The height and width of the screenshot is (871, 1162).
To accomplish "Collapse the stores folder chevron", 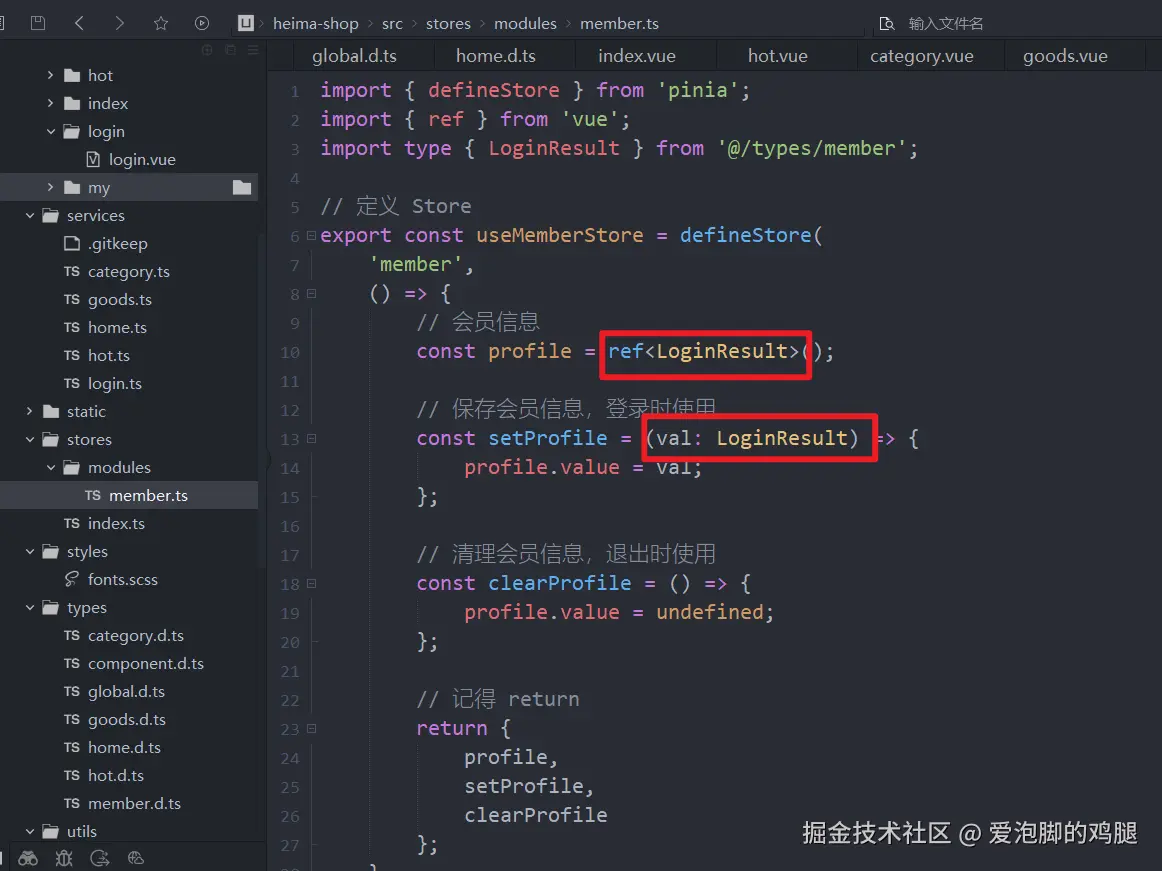I will [30, 440].
